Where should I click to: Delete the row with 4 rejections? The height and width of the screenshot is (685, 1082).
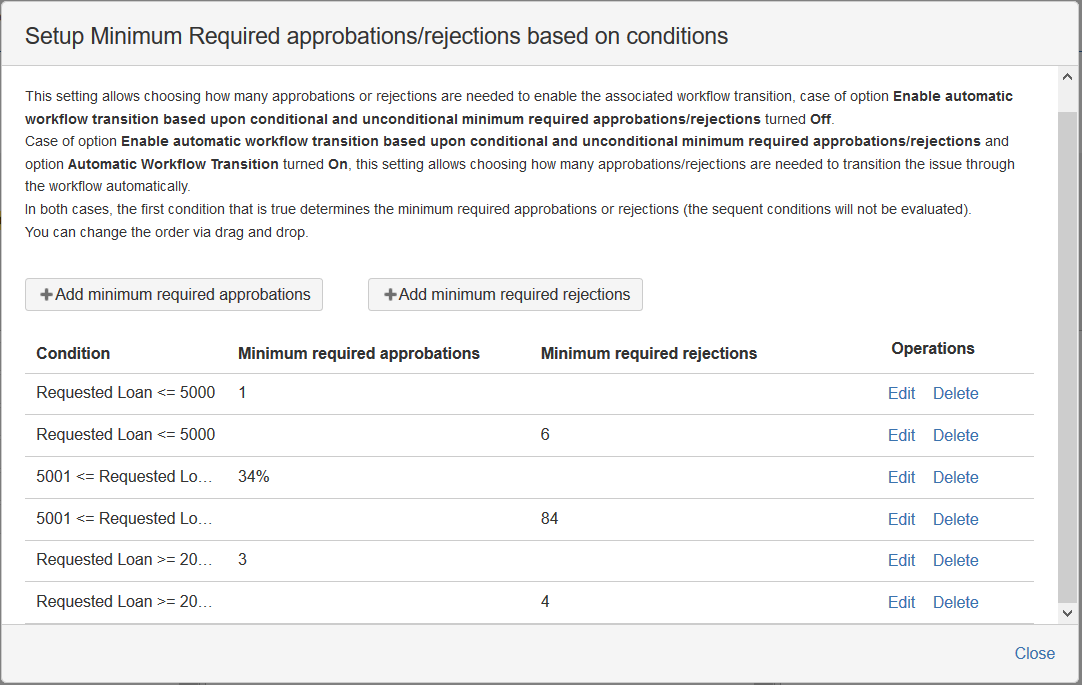[x=955, y=603]
